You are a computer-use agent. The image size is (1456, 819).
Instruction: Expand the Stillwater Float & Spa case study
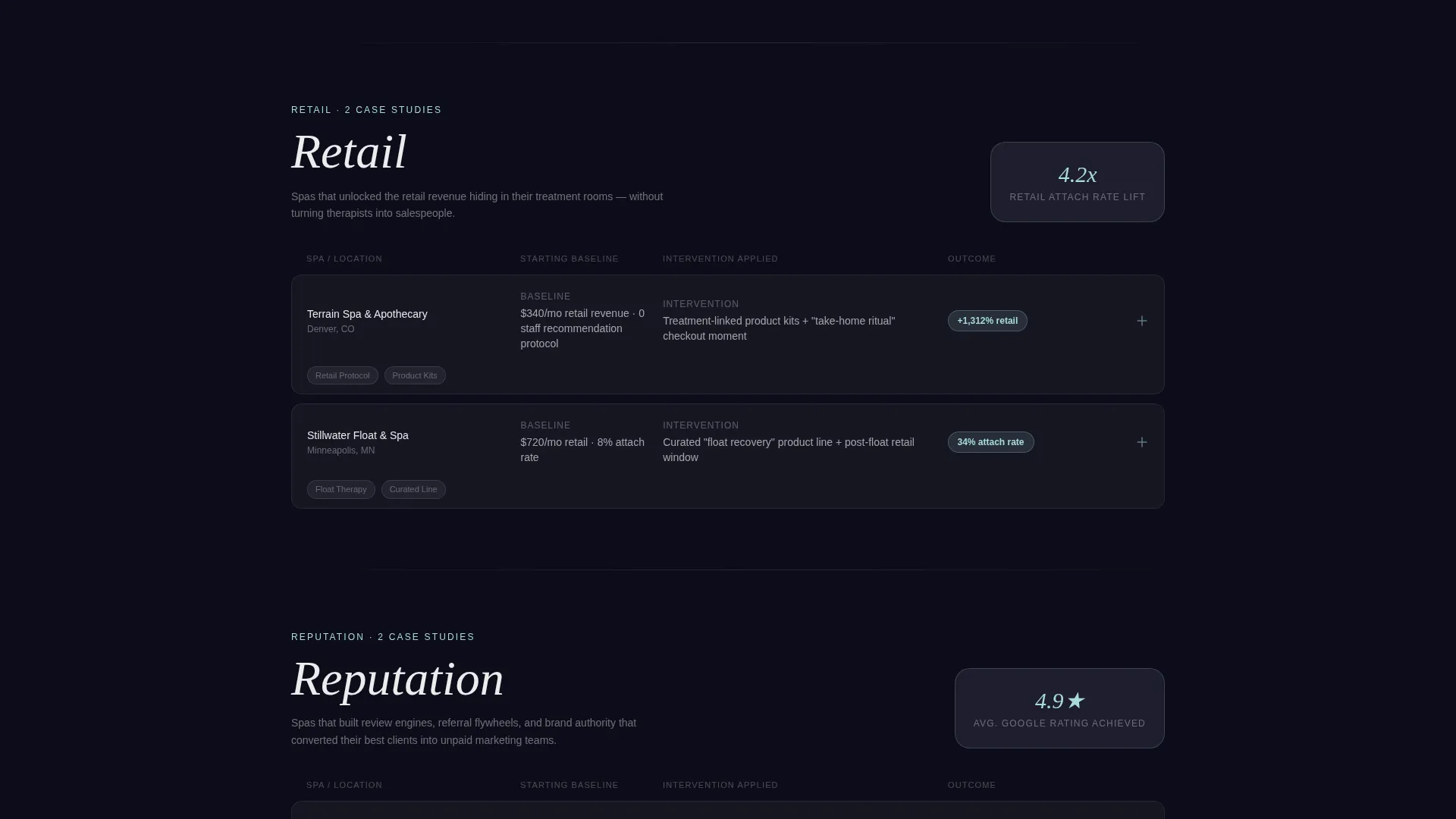coord(1141,442)
